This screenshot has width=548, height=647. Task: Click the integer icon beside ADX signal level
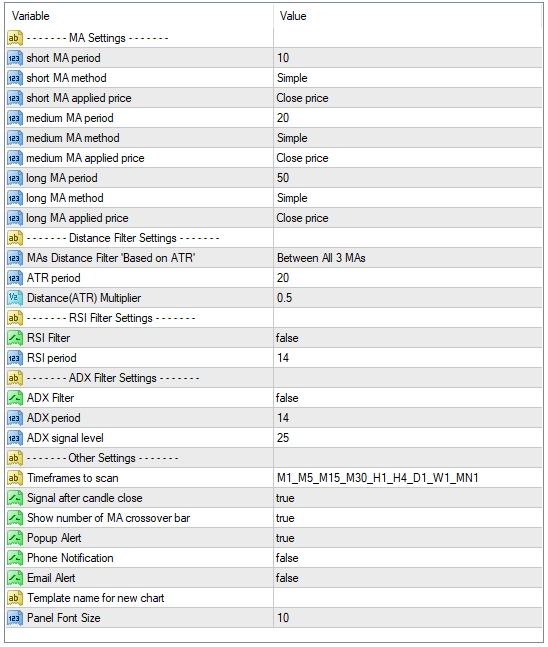pos(14,438)
